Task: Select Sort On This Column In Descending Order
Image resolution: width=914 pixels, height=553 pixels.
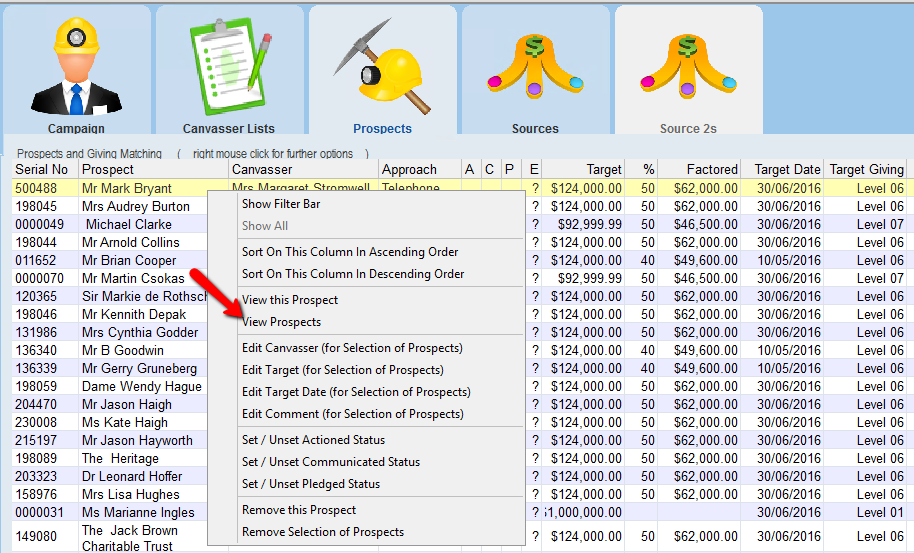Action: (x=353, y=274)
